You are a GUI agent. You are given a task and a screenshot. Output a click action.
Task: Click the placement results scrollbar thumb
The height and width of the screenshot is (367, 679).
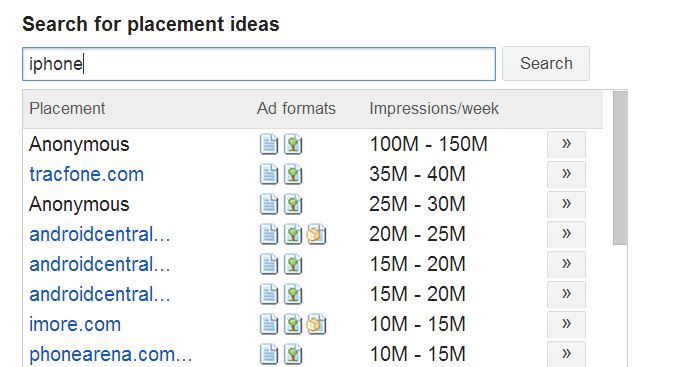coord(620,168)
